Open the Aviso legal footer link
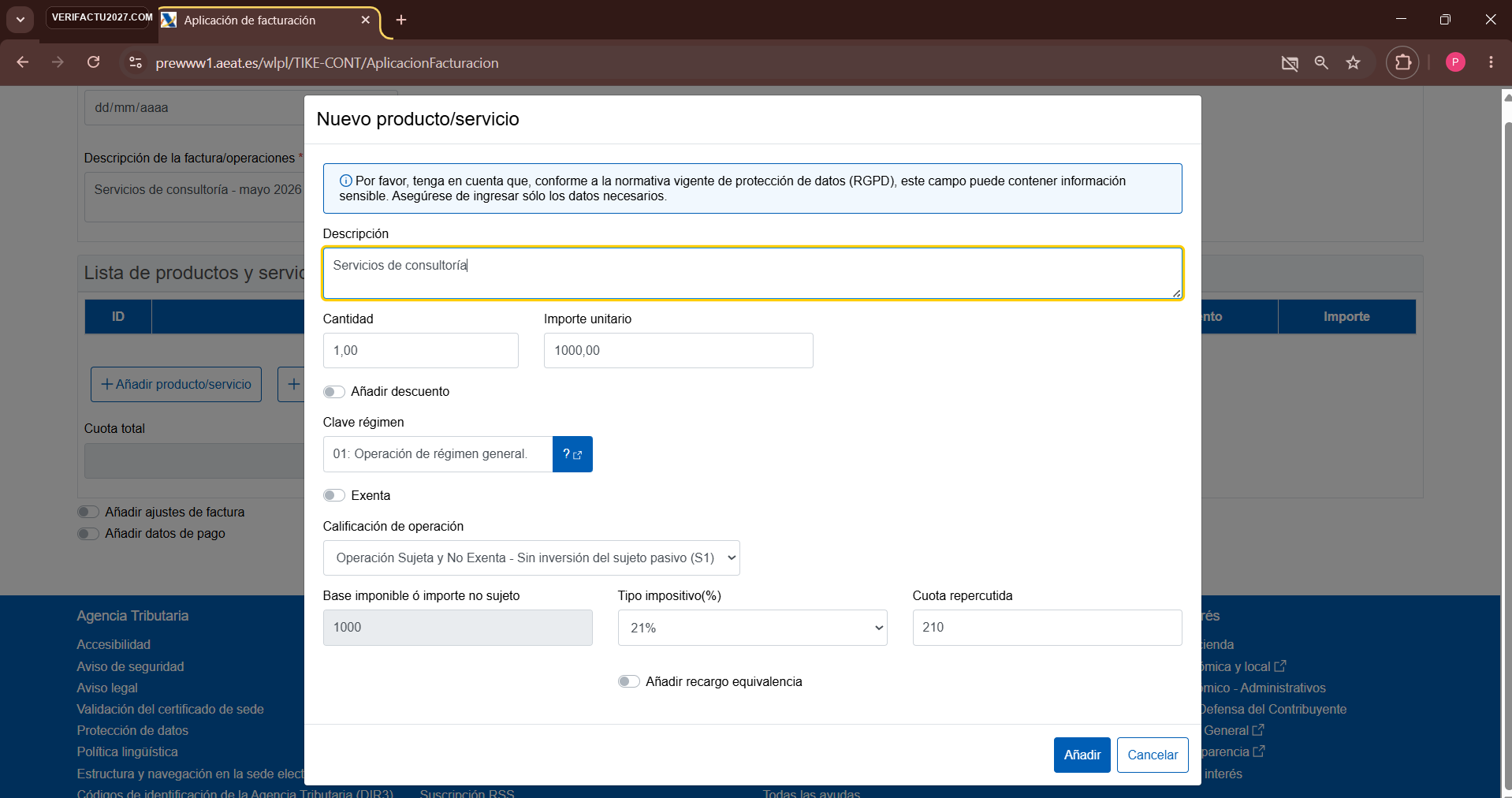1512x798 pixels. 107,688
